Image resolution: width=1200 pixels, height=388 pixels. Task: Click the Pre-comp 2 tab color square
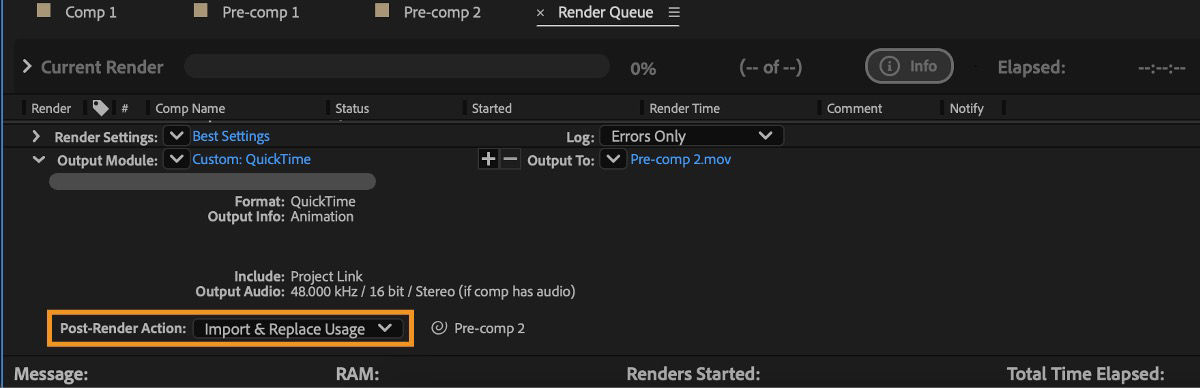382,12
